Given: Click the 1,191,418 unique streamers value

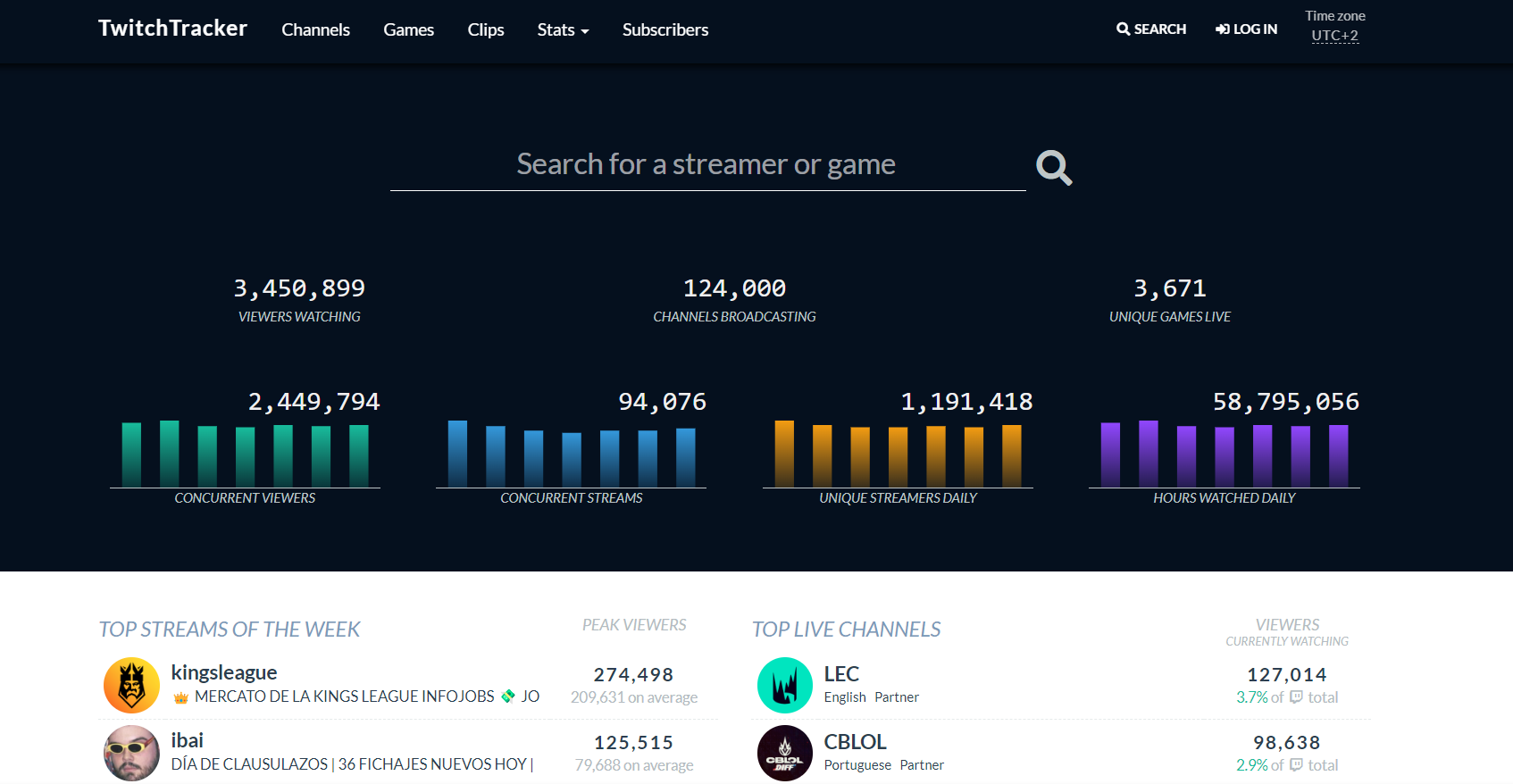Looking at the screenshot, I should (x=966, y=402).
